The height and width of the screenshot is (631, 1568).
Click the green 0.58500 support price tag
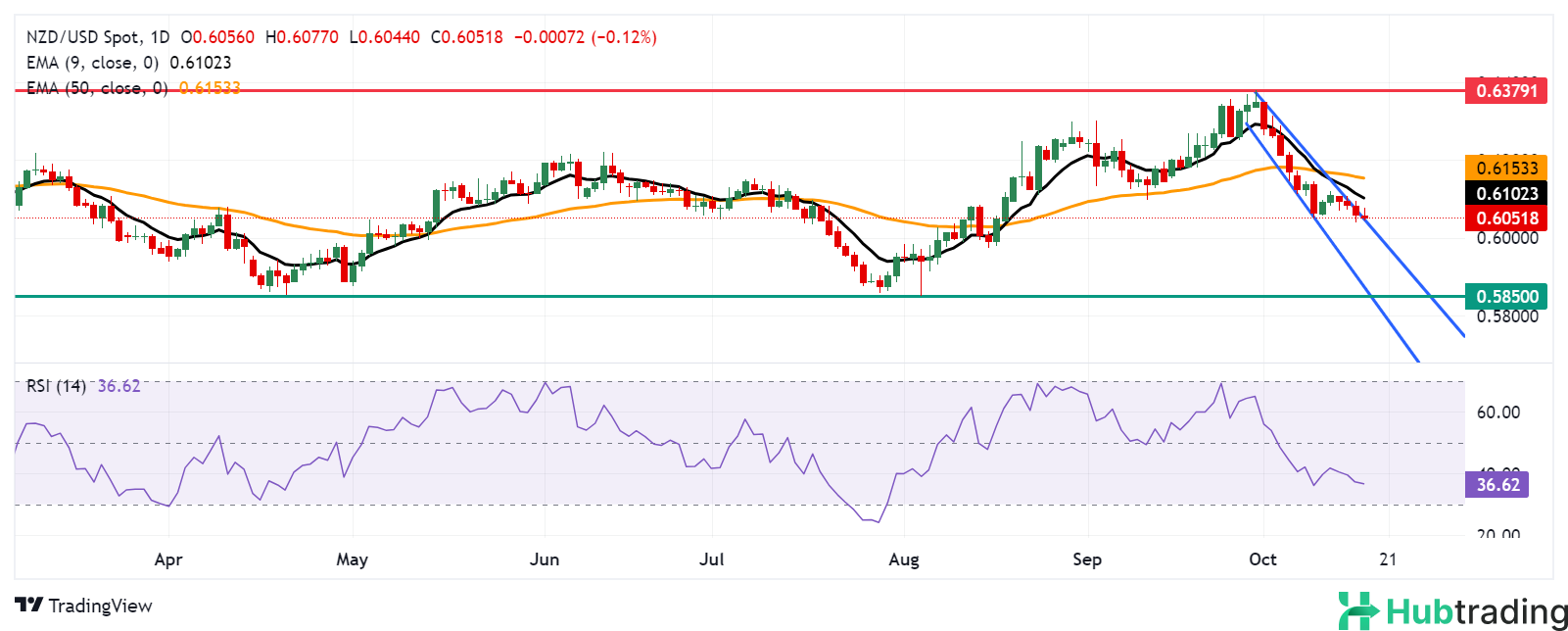[x=1505, y=296]
